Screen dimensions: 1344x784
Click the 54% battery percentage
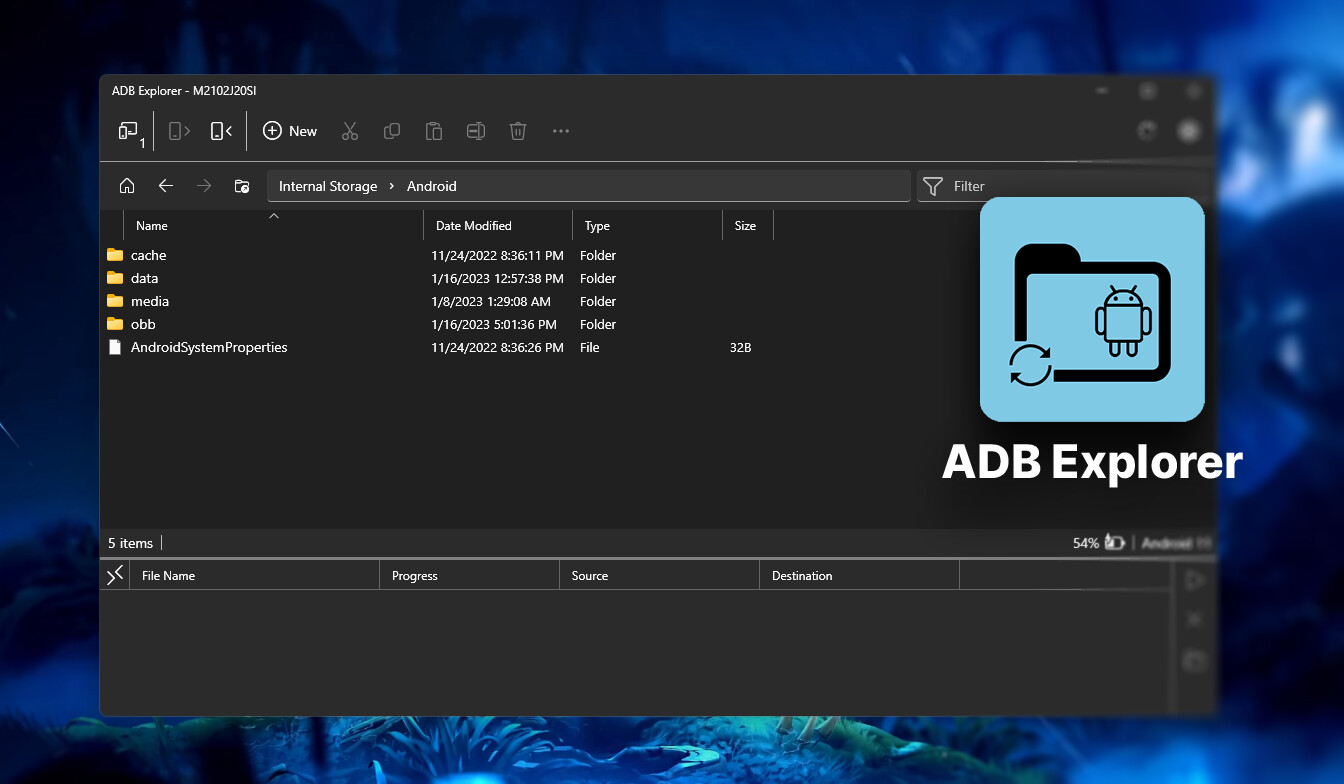tap(1086, 543)
